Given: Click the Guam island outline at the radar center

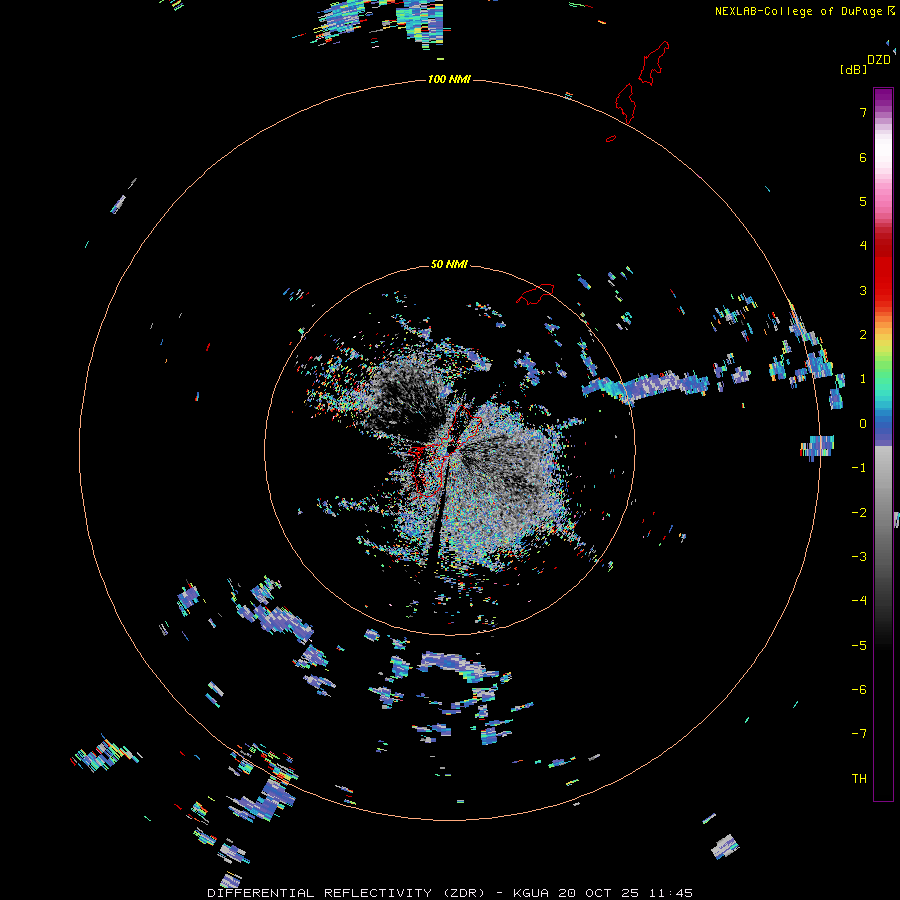Looking at the screenshot, I should coord(445,451).
